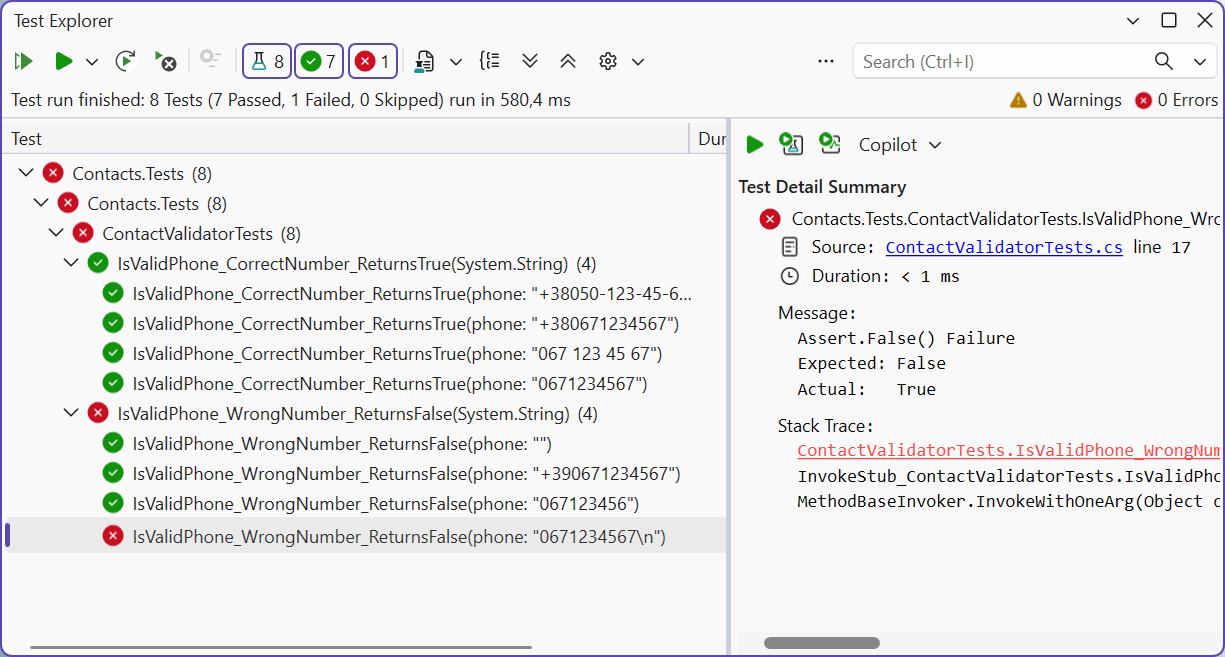Image resolution: width=1225 pixels, height=657 pixels.
Task: Click the "Expected: False" text
Action: pyautogui.click(x=871, y=364)
